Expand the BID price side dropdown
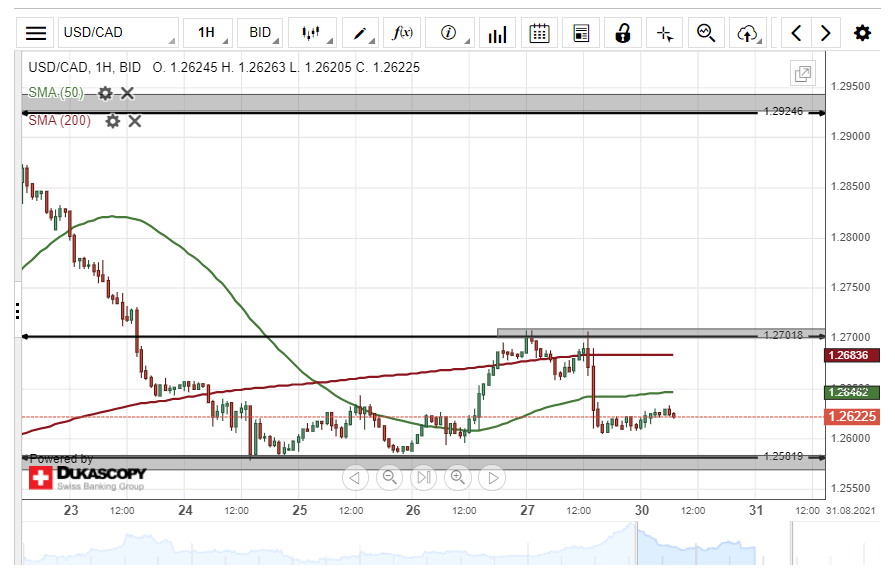 261,33
